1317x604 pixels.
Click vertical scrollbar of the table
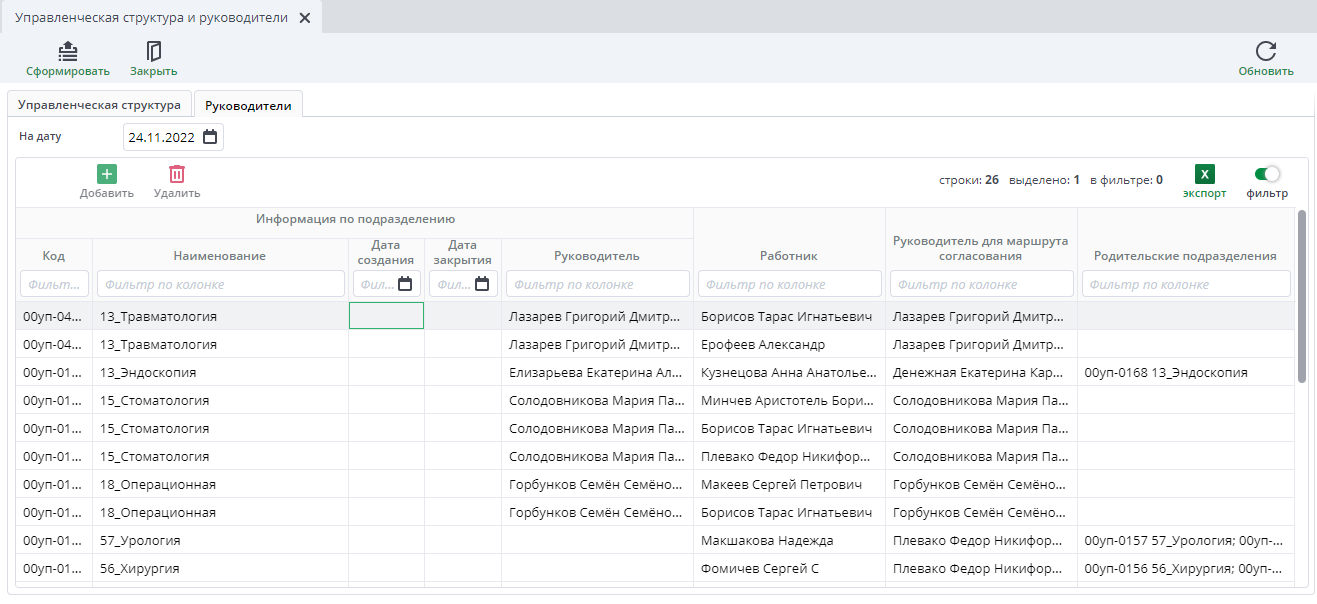coord(1301,296)
